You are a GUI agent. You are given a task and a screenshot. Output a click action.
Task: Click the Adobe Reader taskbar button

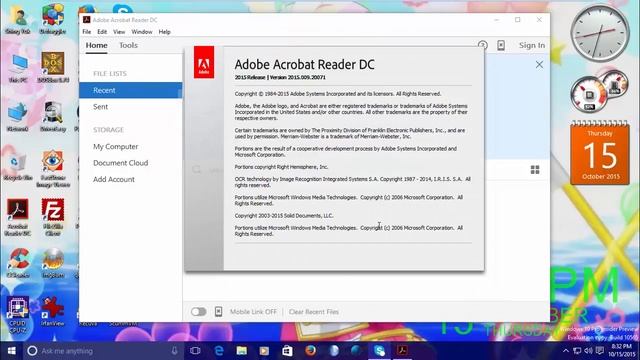pos(402,351)
